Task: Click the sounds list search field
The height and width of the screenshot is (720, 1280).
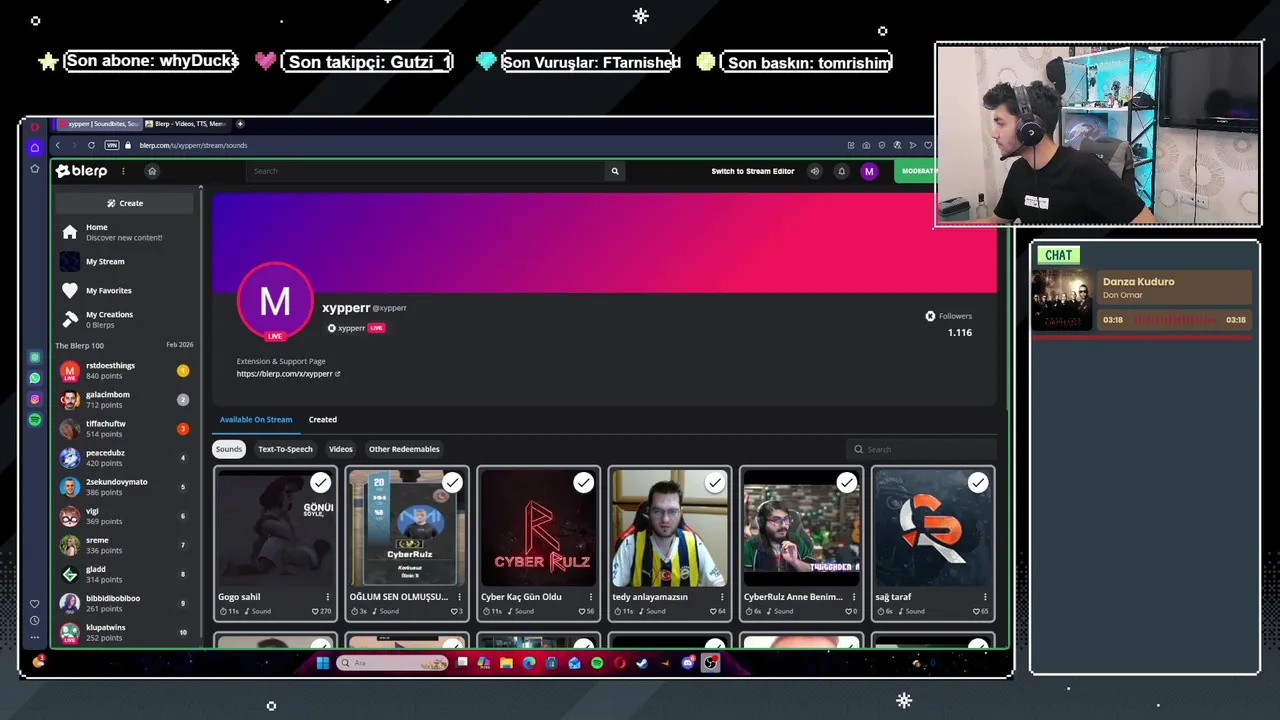Action: tap(920, 449)
